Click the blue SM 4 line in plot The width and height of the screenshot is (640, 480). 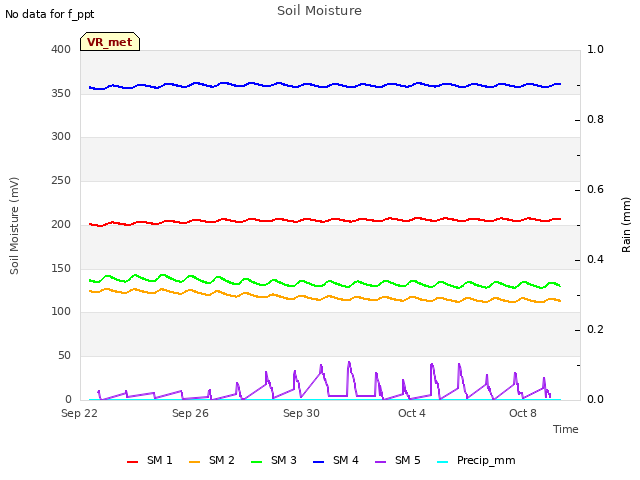[x=325, y=87]
